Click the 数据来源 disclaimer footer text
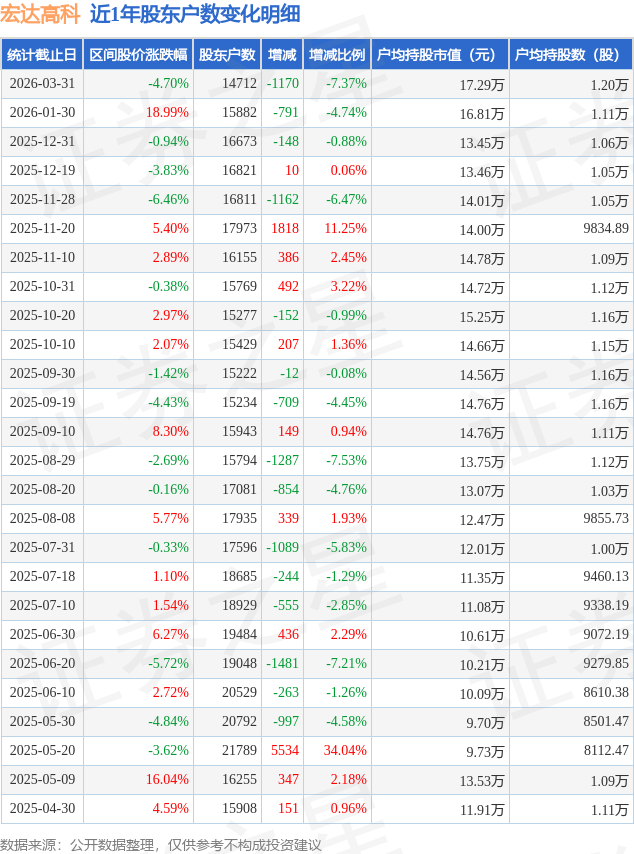This screenshot has width=634, height=854. [x=161, y=845]
